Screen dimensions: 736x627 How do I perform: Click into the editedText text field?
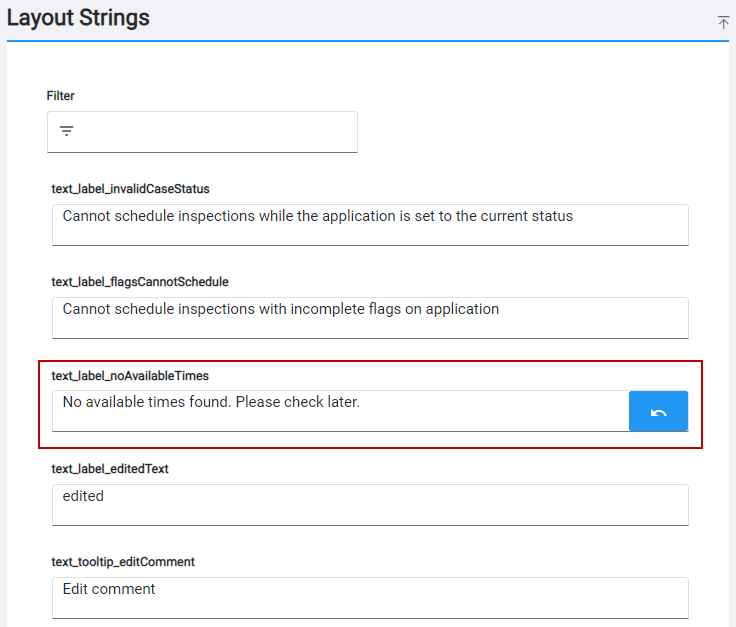pyautogui.click(x=370, y=505)
